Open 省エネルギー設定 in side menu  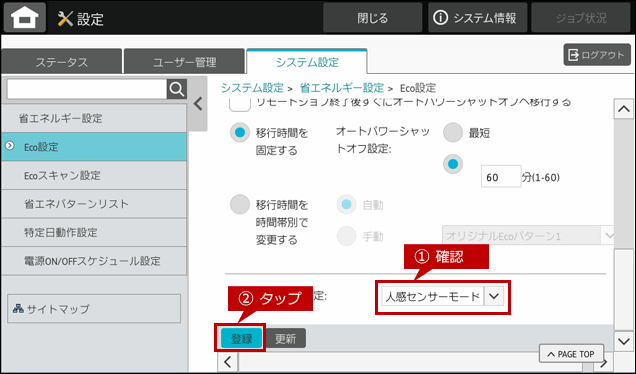tap(94, 118)
